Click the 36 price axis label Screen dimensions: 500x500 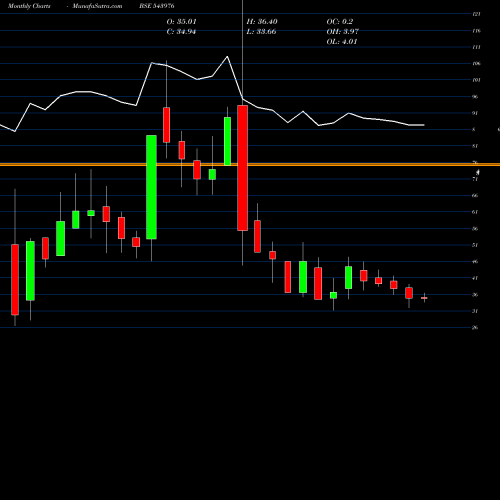(475, 295)
